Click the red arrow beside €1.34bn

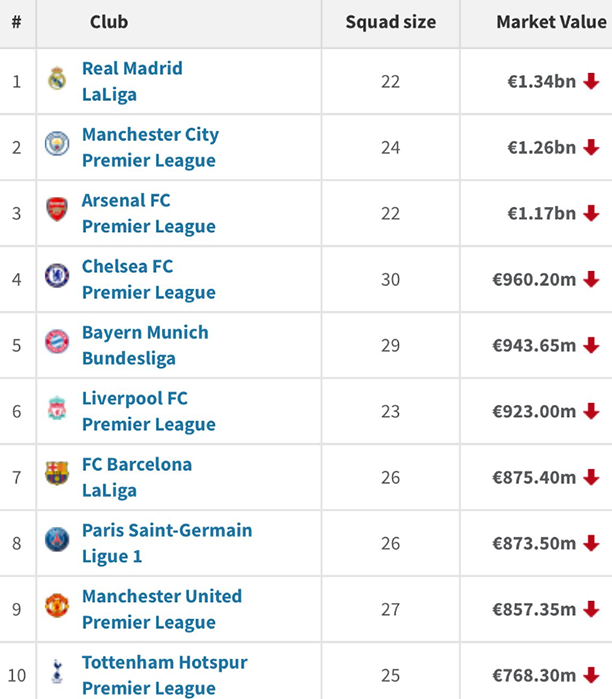click(x=591, y=81)
